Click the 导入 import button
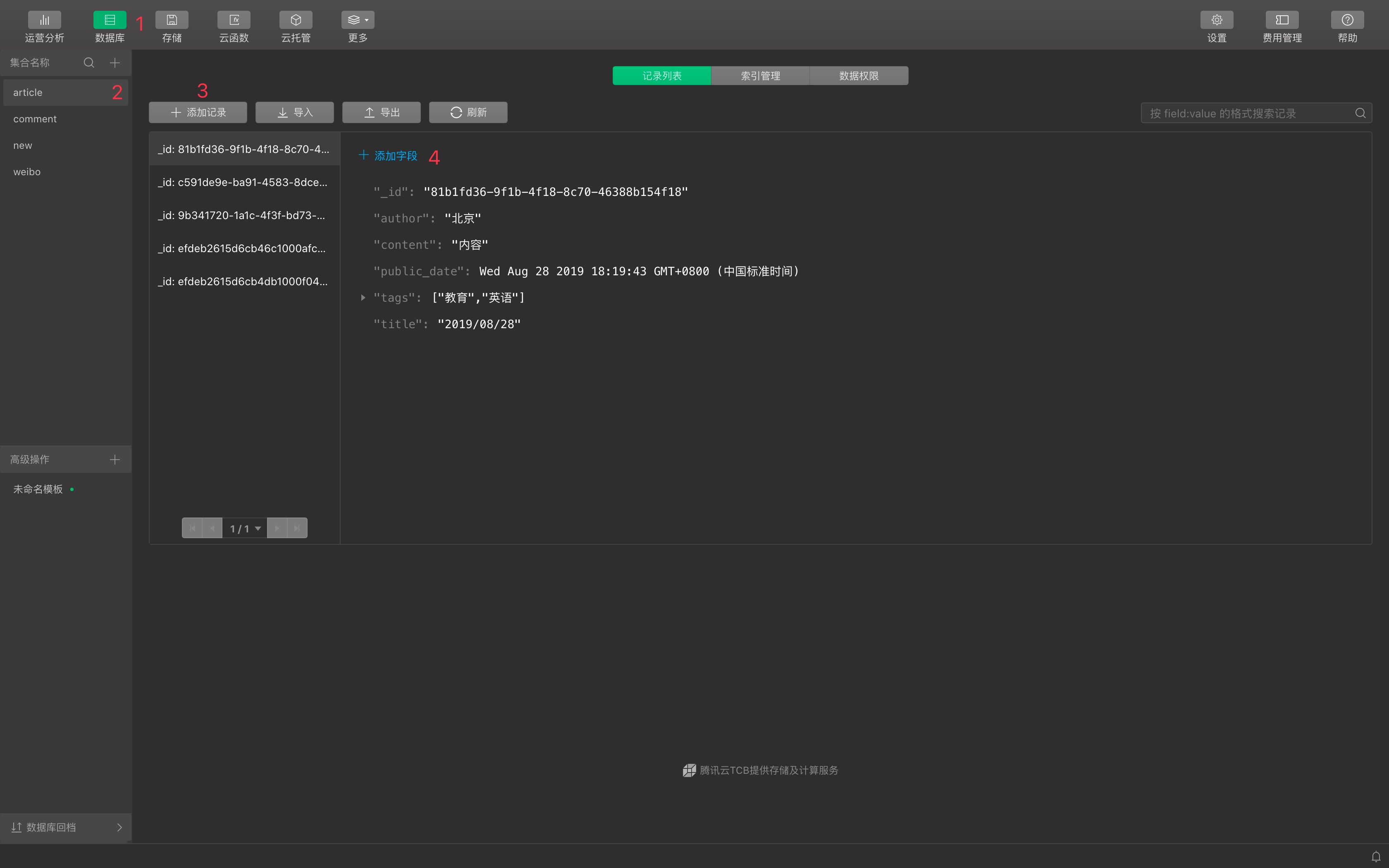The height and width of the screenshot is (868, 1389). (294, 112)
